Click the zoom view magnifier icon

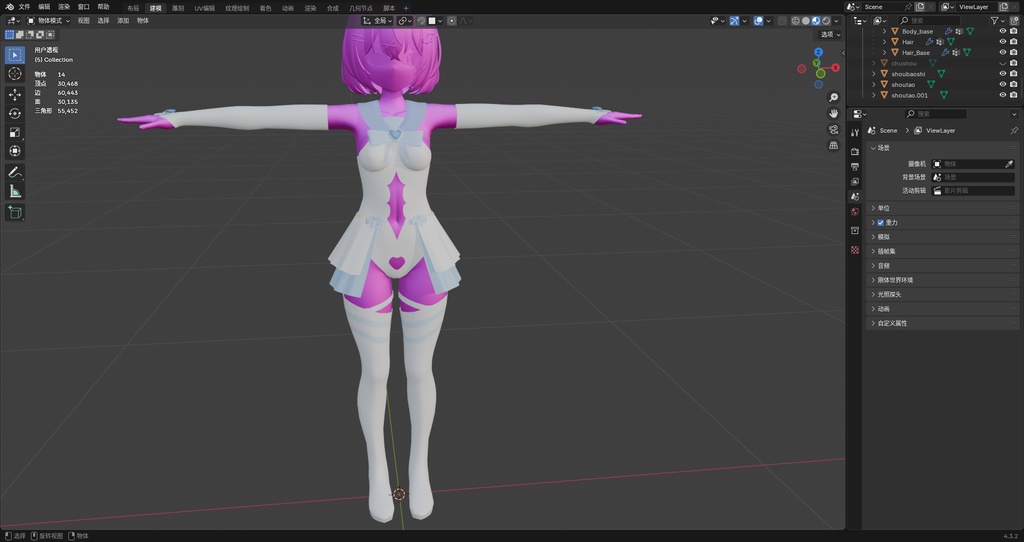coord(833,97)
